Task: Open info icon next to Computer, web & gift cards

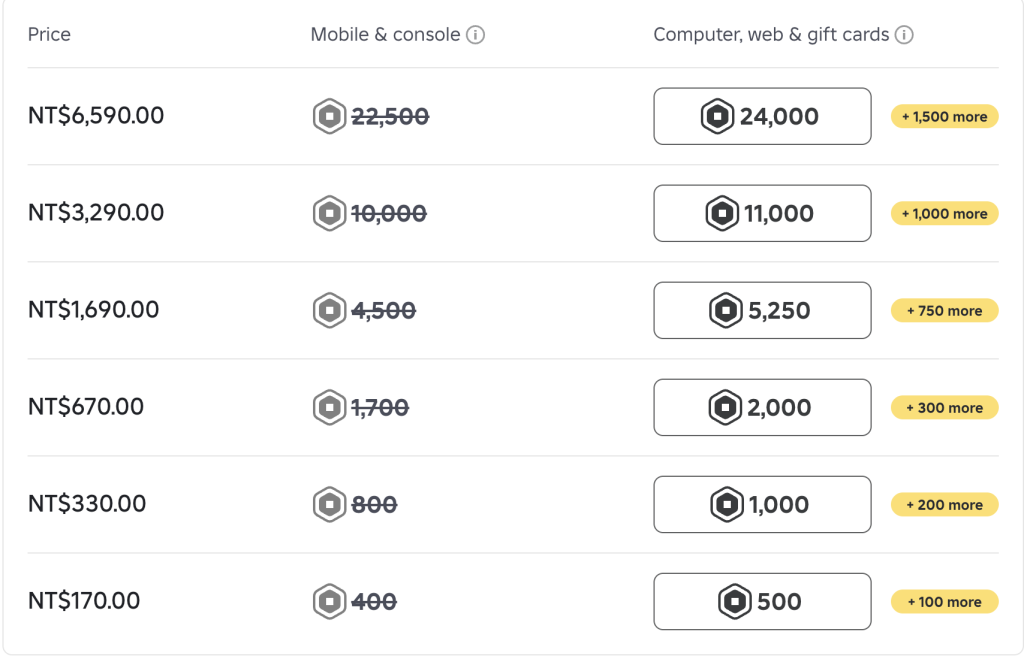Action: coord(904,35)
